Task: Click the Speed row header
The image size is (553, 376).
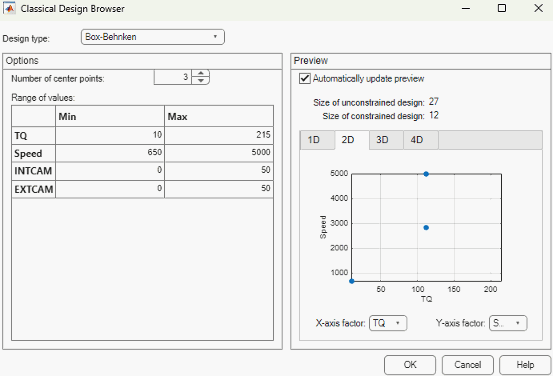Action: [x=34, y=153]
